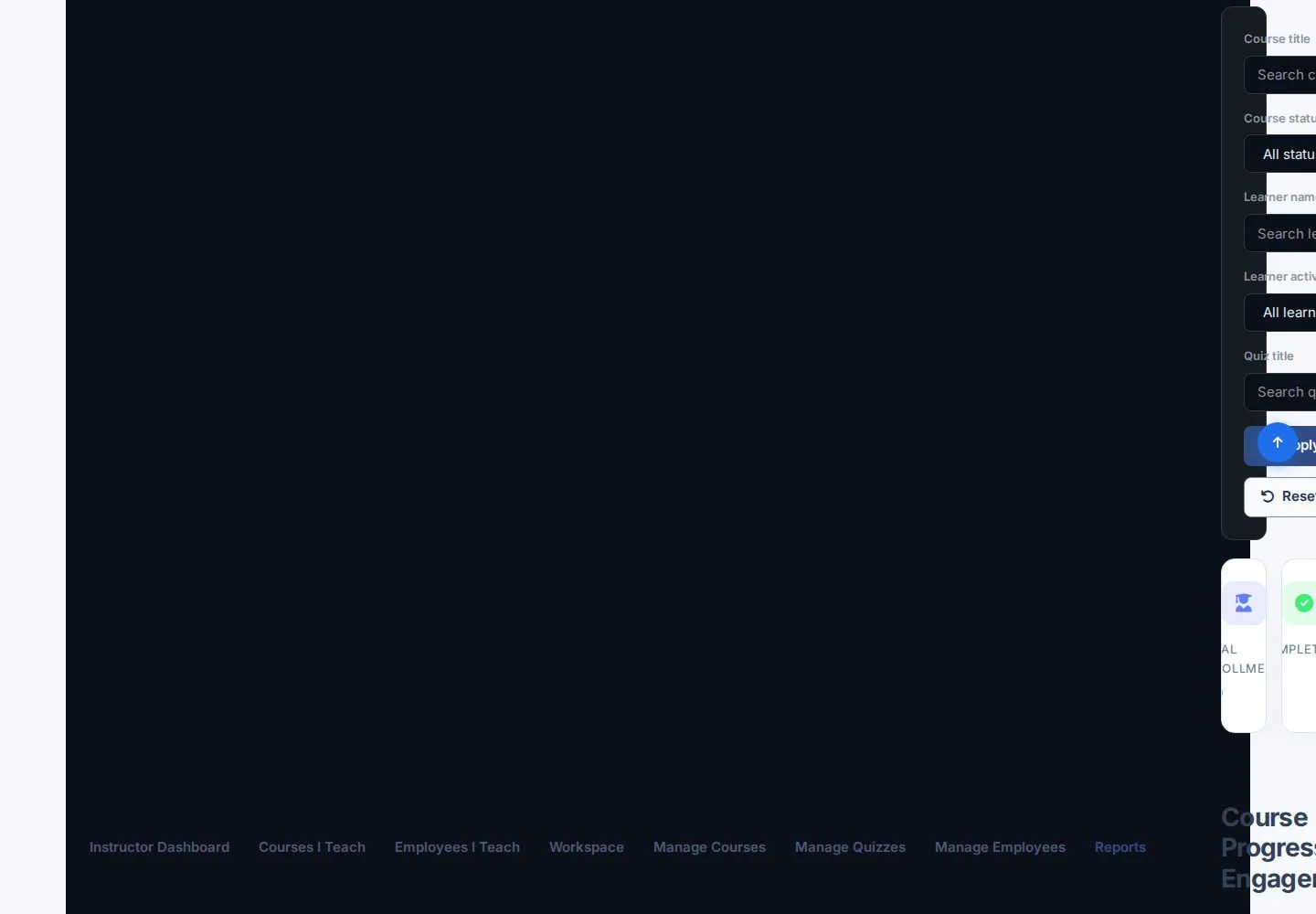Open the Manage Courses page
Screen dimensions: 1316x914
(709, 847)
